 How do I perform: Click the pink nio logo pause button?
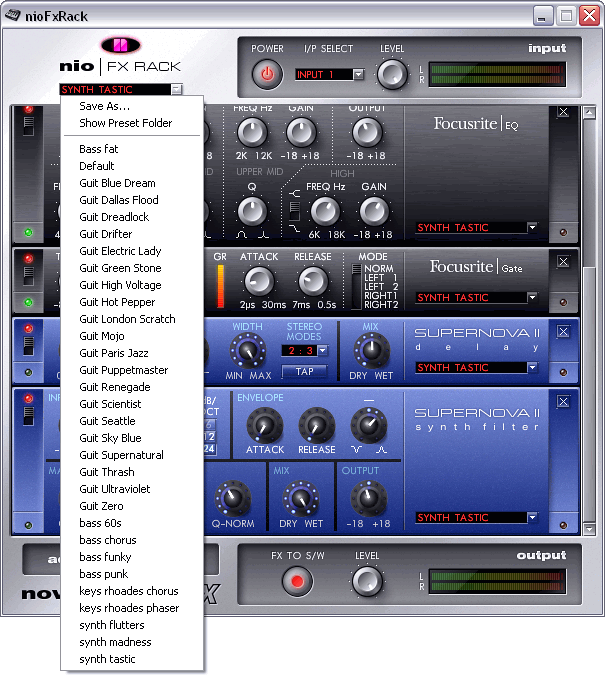click(x=121, y=46)
